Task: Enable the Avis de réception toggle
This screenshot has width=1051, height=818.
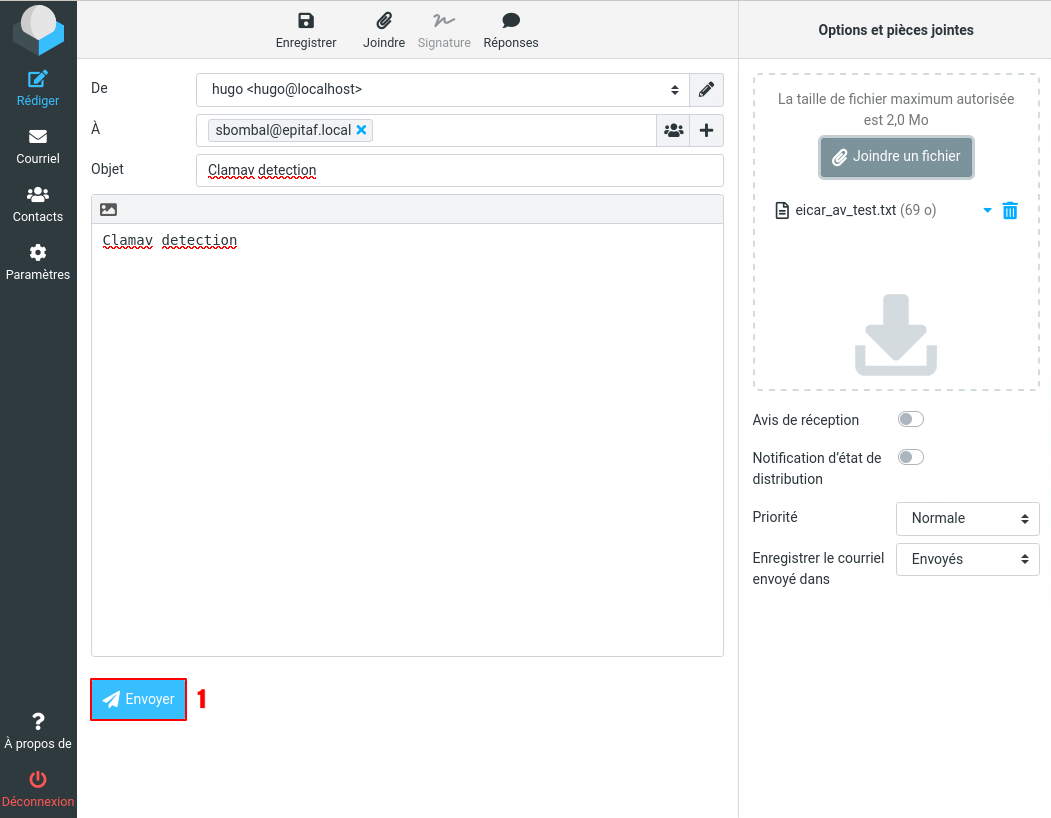Action: [910, 420]
